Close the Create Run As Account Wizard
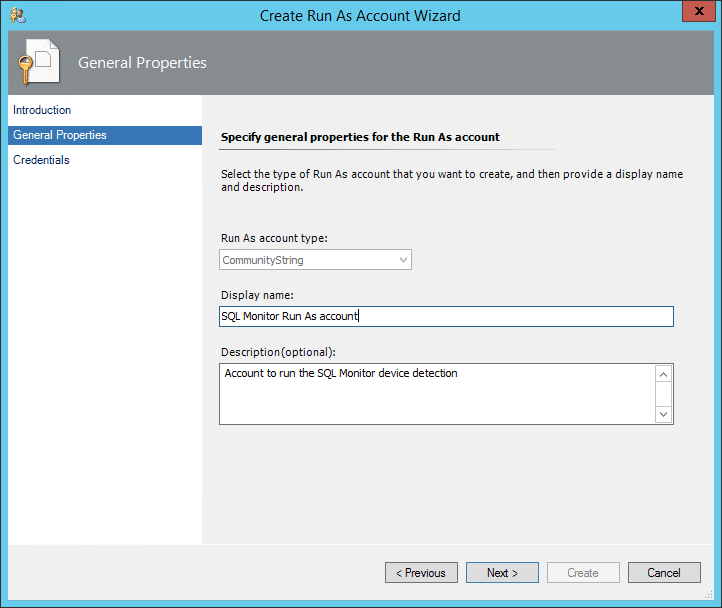The height and width of the screenshot is (608, 722). (x=699, y=11)
